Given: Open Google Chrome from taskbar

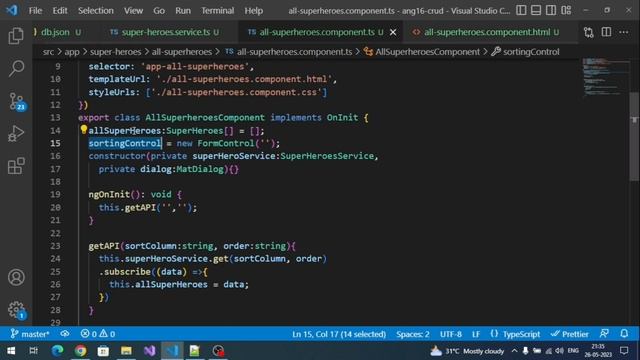Looking at the screenshot, I should pyautogui.click(x=80, y=351).
